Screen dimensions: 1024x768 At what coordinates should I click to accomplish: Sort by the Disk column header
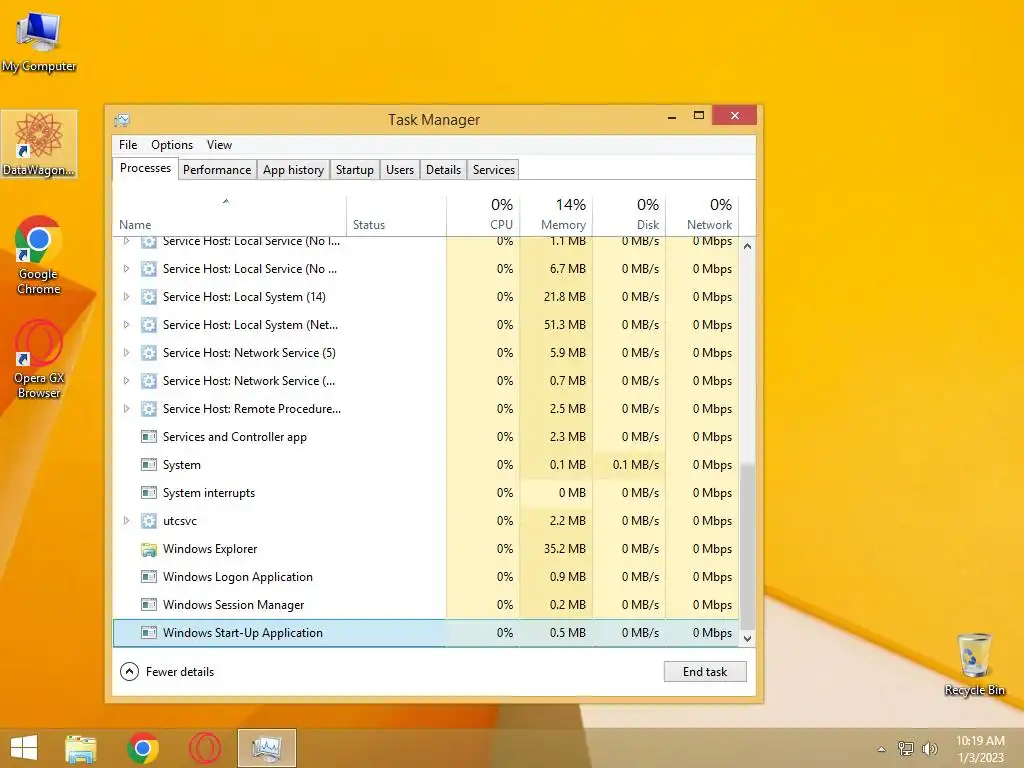630,216
